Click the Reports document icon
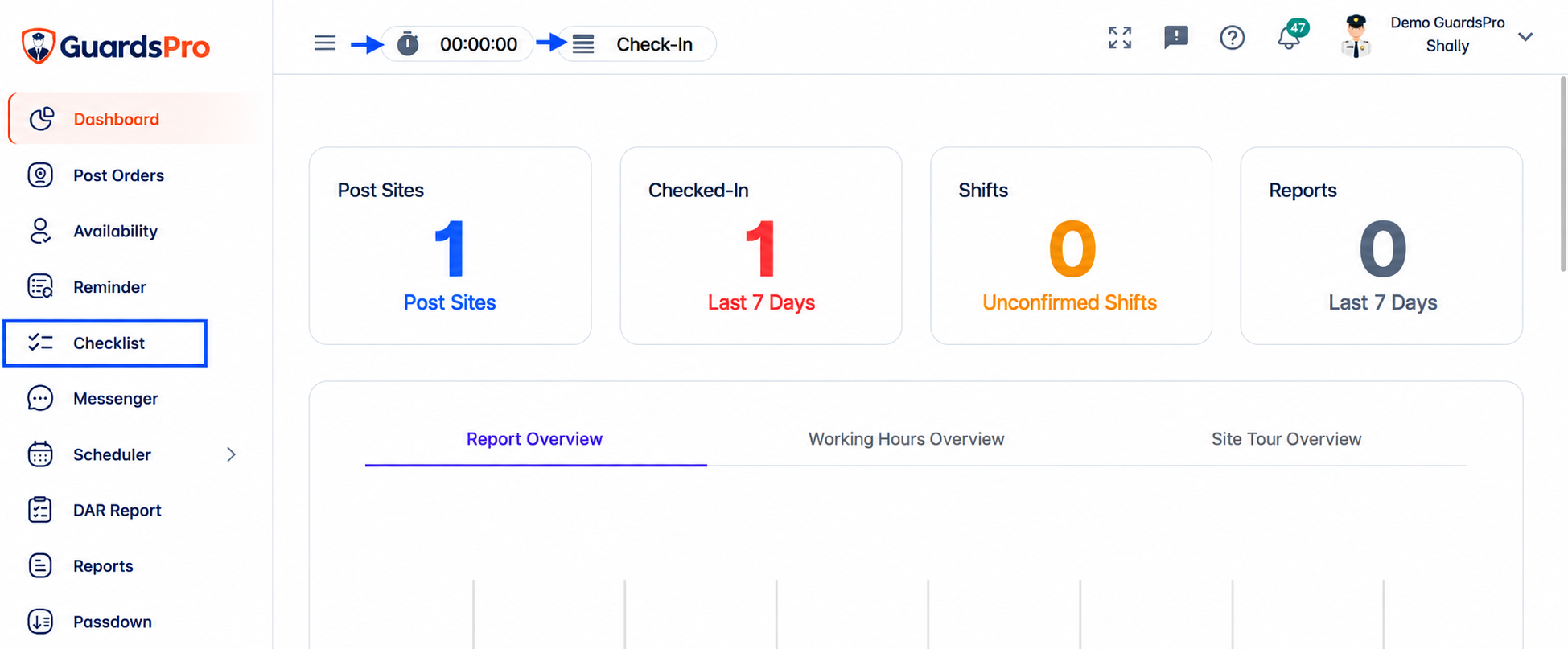 point(40,566)
